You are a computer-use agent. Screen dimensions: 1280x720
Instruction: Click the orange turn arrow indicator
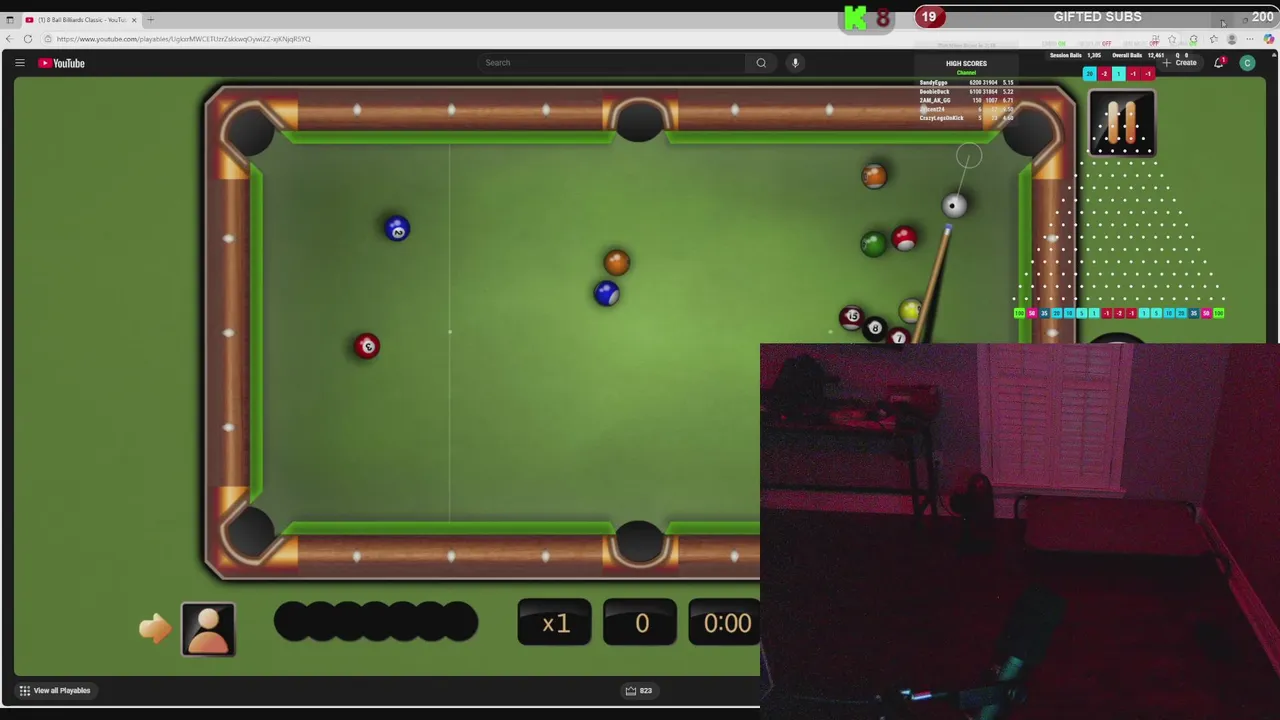(155, 628)
